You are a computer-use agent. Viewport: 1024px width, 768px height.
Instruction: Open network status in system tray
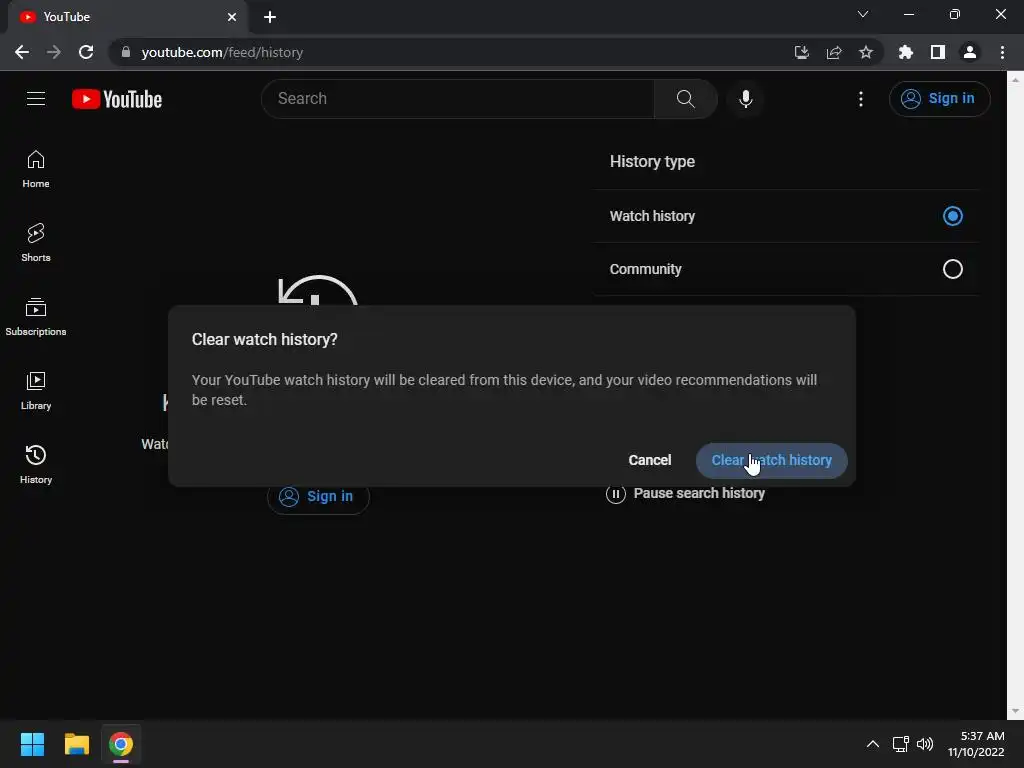tap(901, 744)
